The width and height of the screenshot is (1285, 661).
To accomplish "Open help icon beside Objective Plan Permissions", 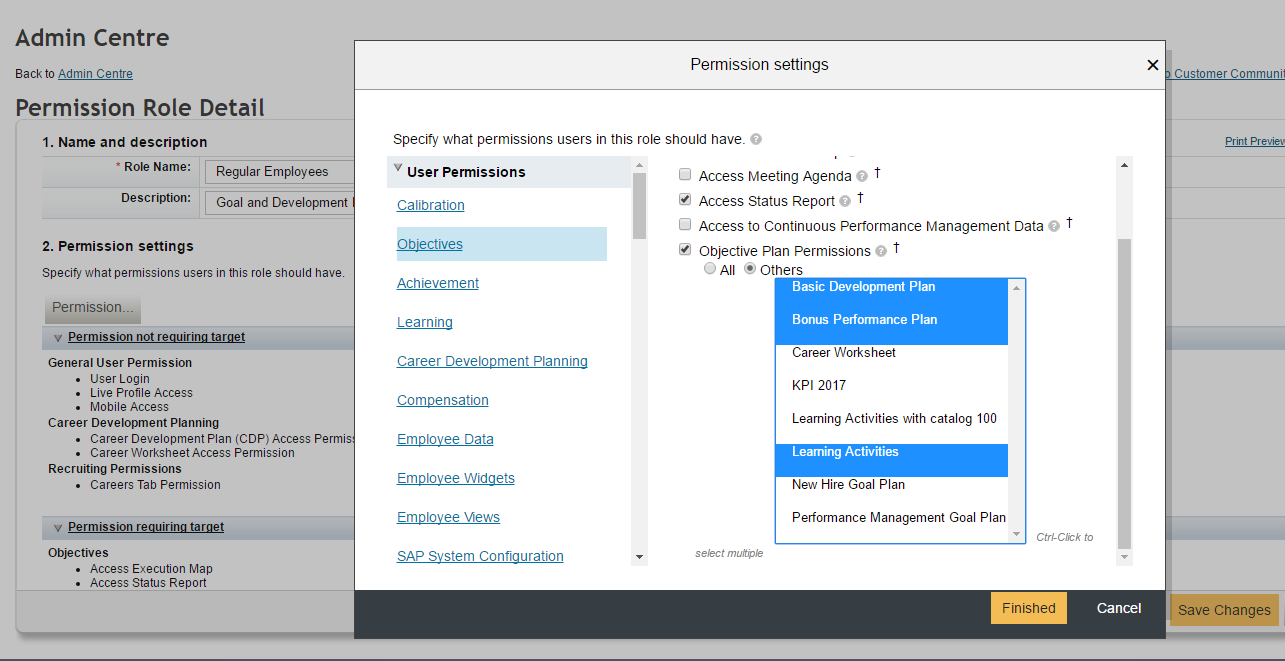I will point(881,252).
